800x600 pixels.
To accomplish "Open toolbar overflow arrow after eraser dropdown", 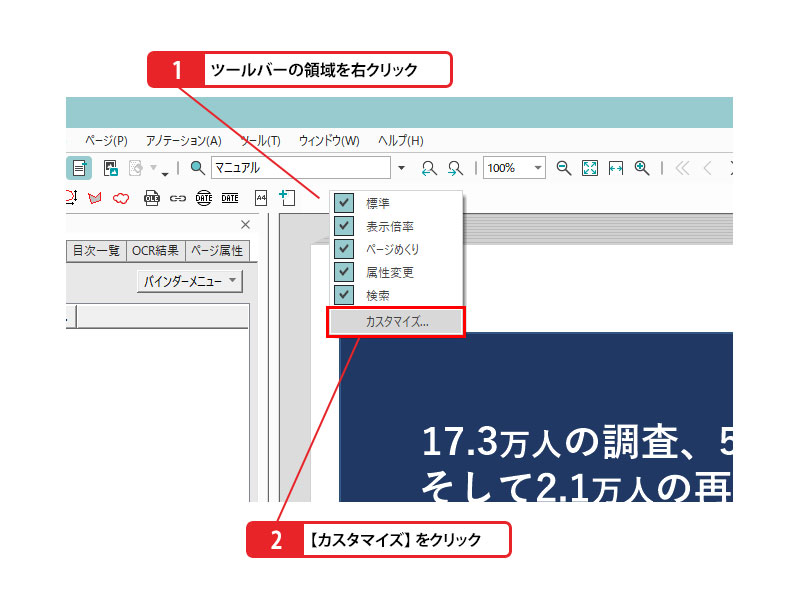I will coord(165,174).
